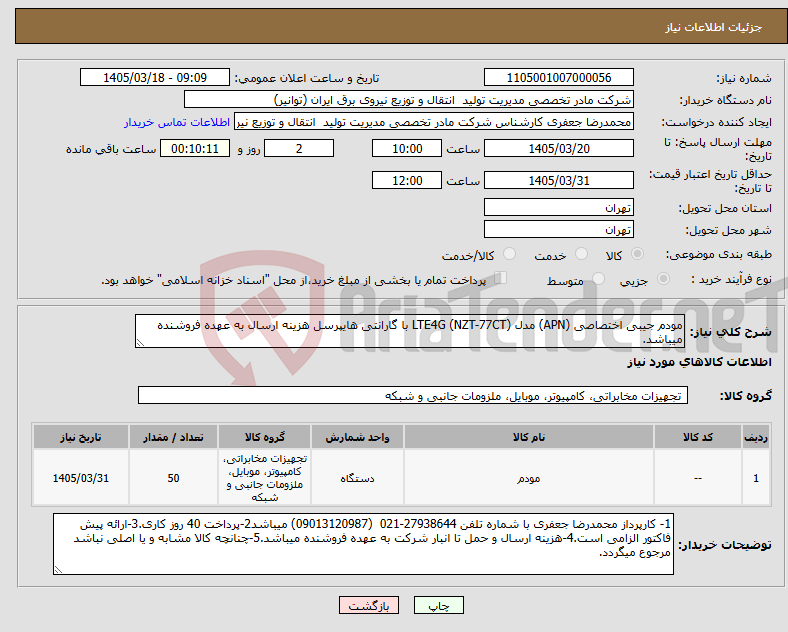Click the چاپ print button
The width and height of the screenshot is (788, 632).
coord(439,605)
